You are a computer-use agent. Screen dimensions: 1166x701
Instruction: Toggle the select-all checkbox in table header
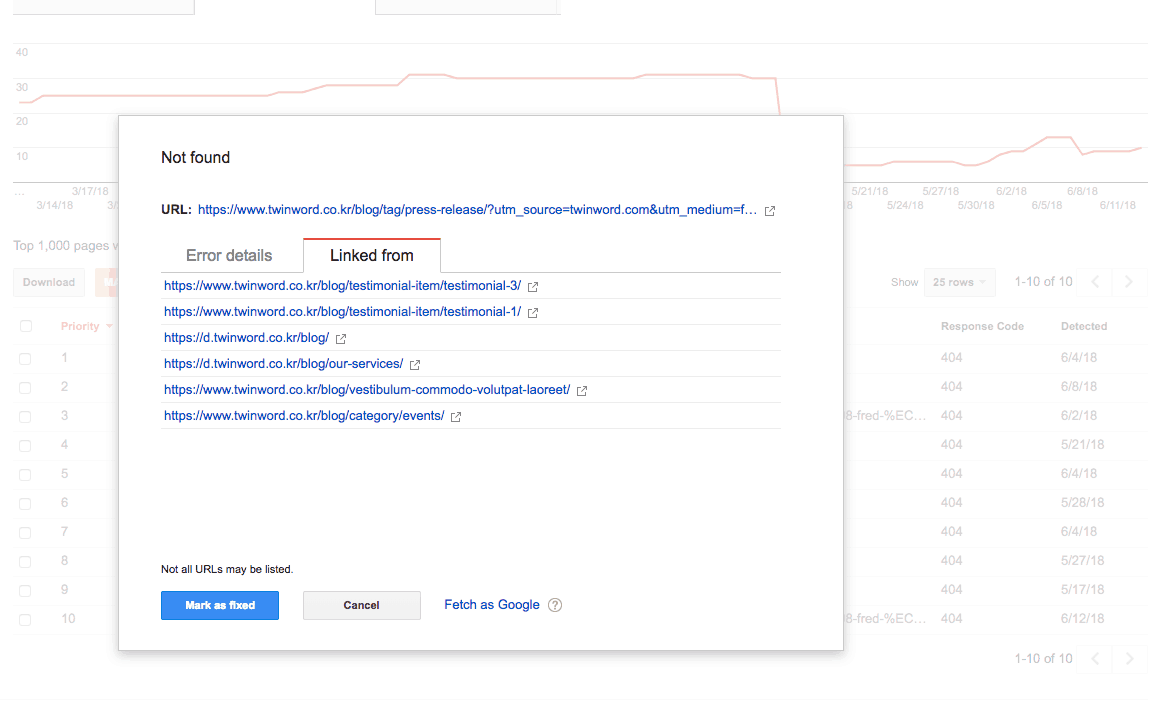[x=26, y=326]
